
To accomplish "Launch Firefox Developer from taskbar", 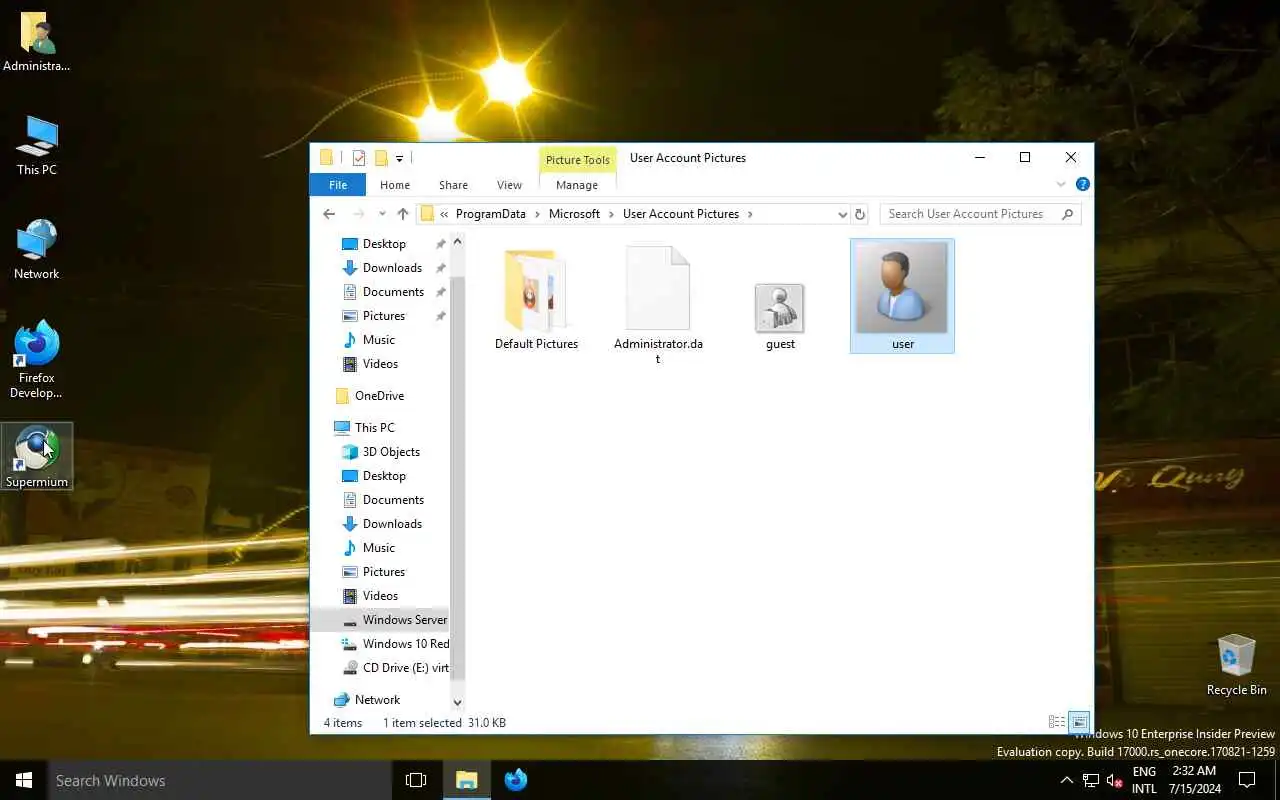I will 516,780.
